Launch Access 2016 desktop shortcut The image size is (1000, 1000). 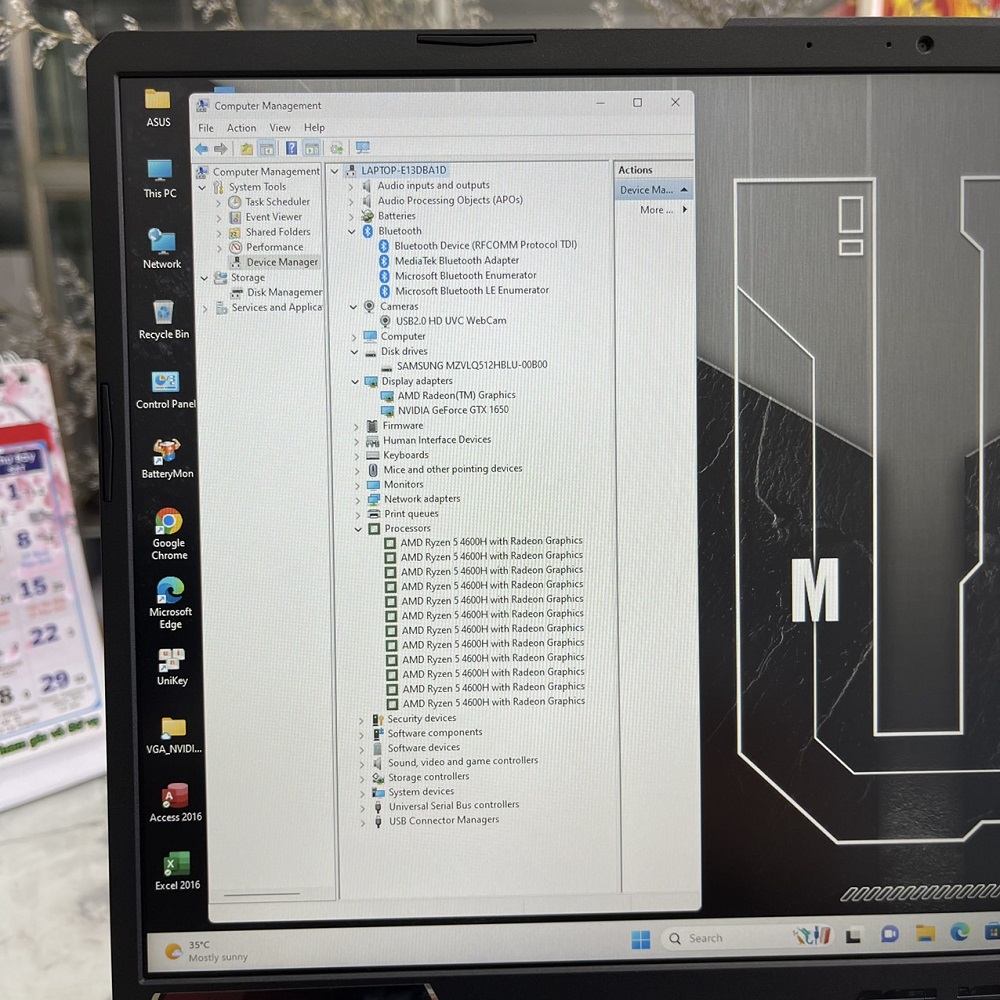175,802
